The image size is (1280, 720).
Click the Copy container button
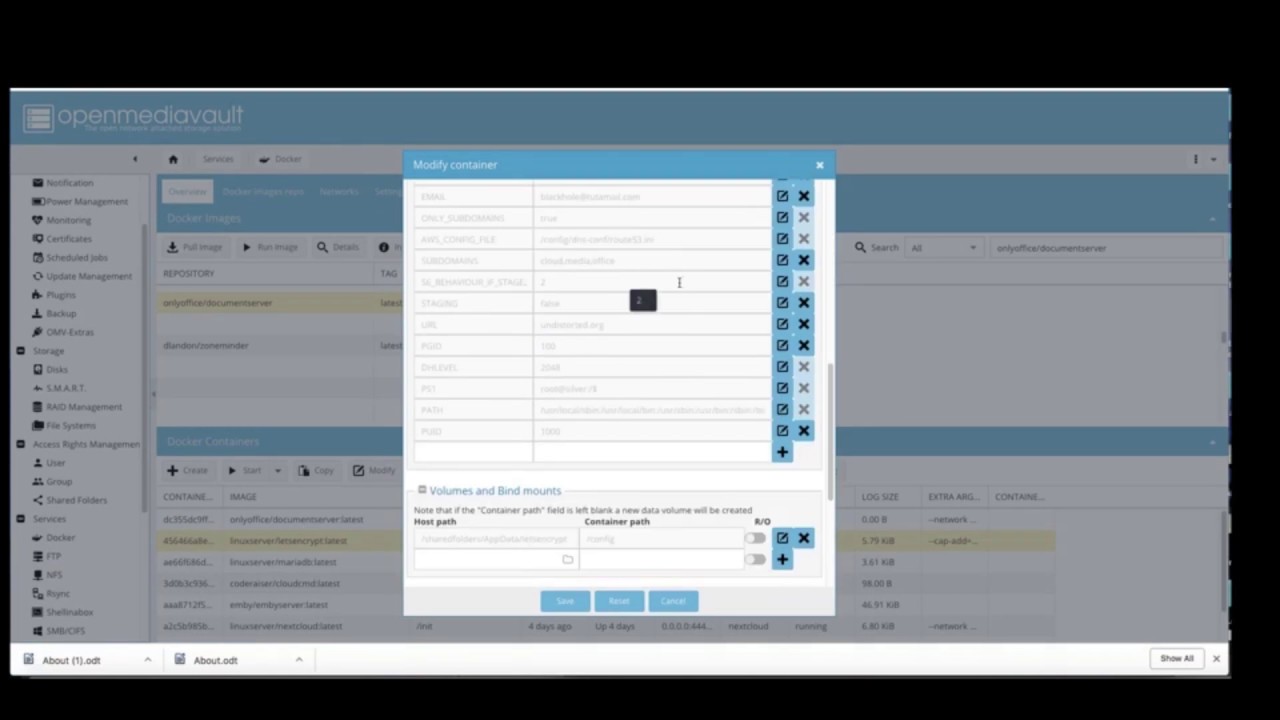pyautogui.click(x=316, y=471)
